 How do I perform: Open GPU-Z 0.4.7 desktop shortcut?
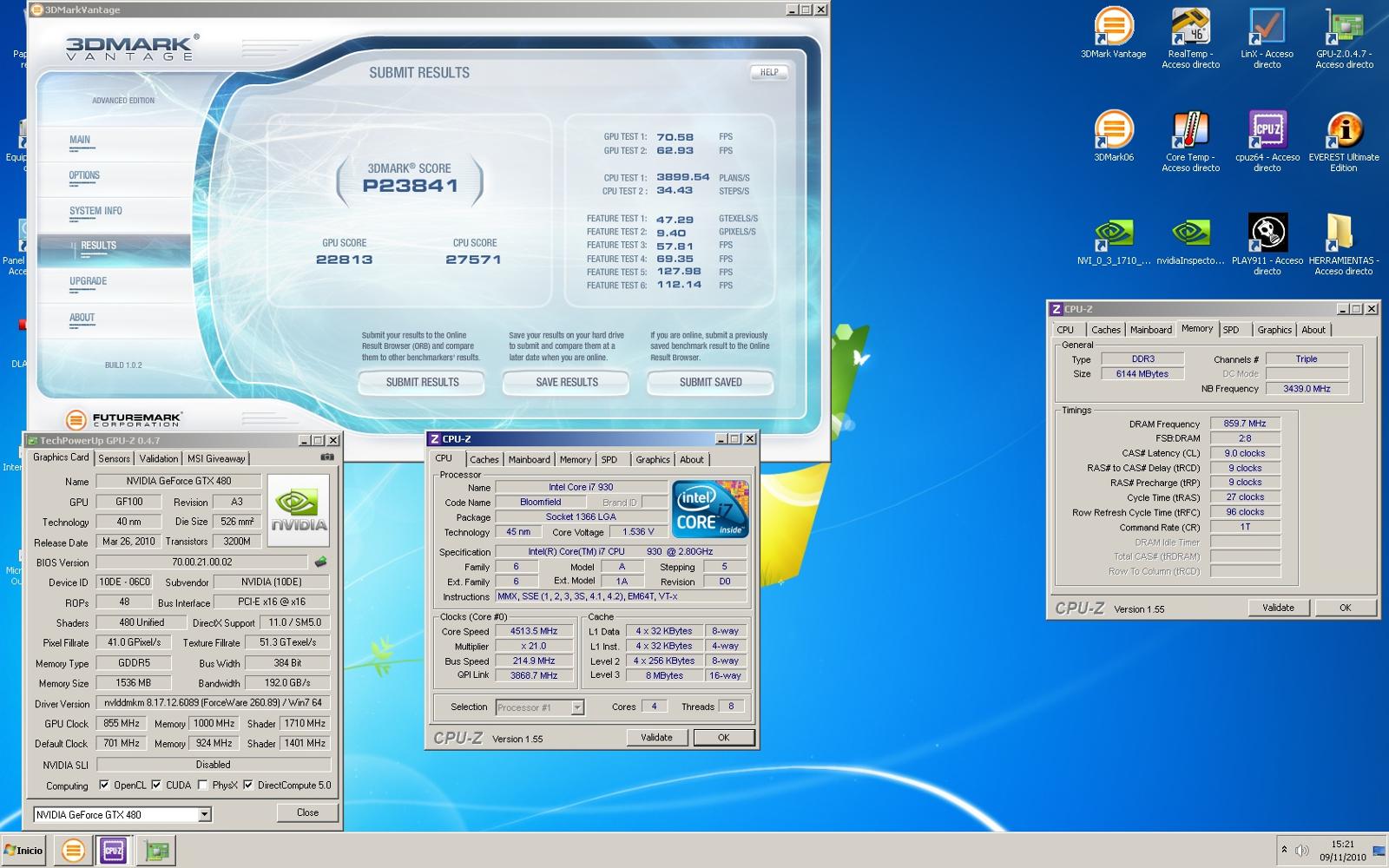point(1344,39)
